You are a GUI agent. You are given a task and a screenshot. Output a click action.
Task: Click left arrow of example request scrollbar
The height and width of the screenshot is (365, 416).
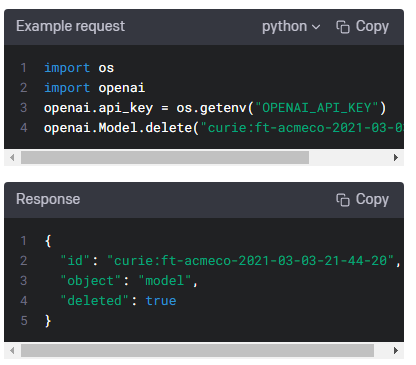click(x=12, y=157)
